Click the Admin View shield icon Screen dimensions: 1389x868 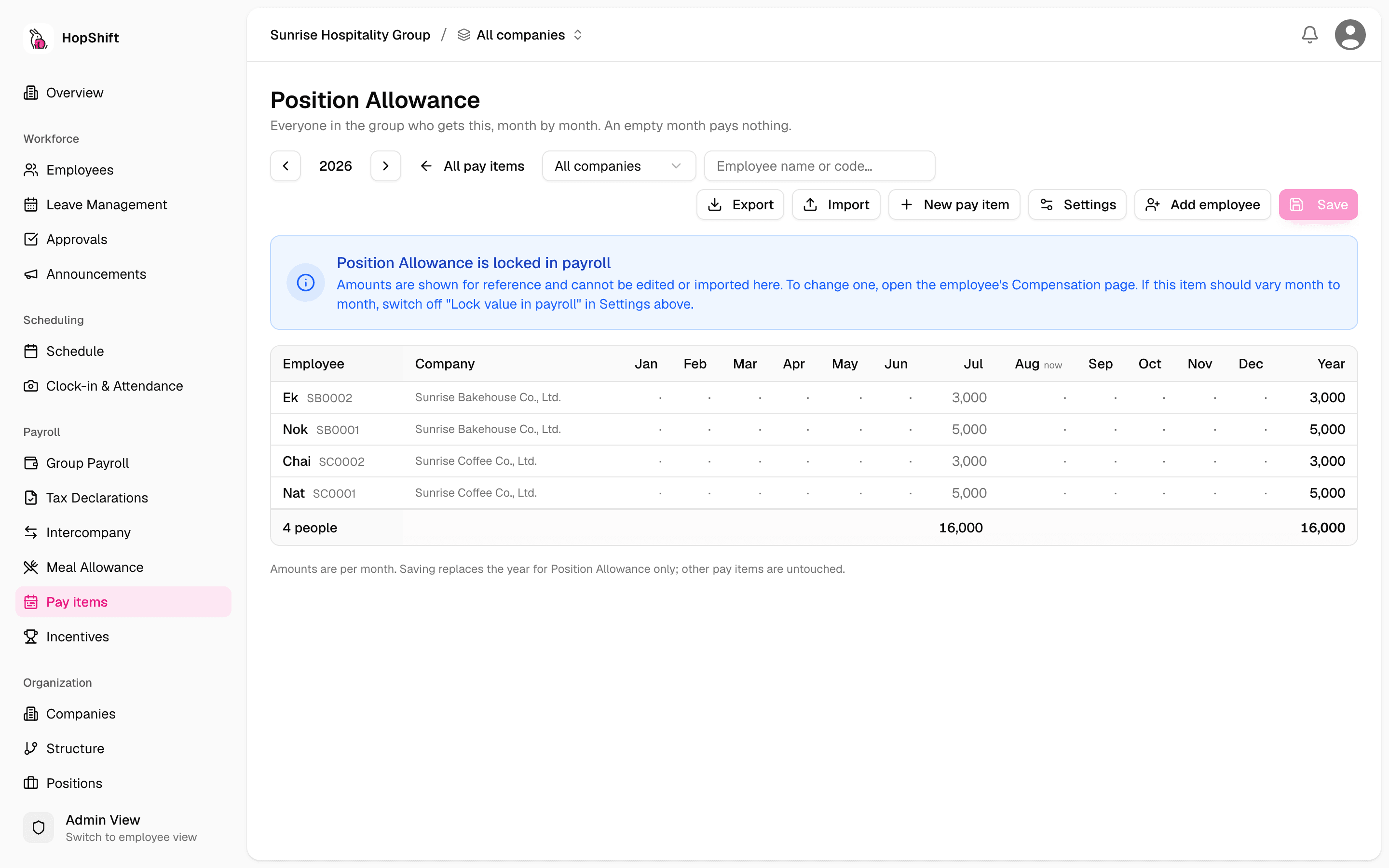pyautogui.click(x=39, y=827)
